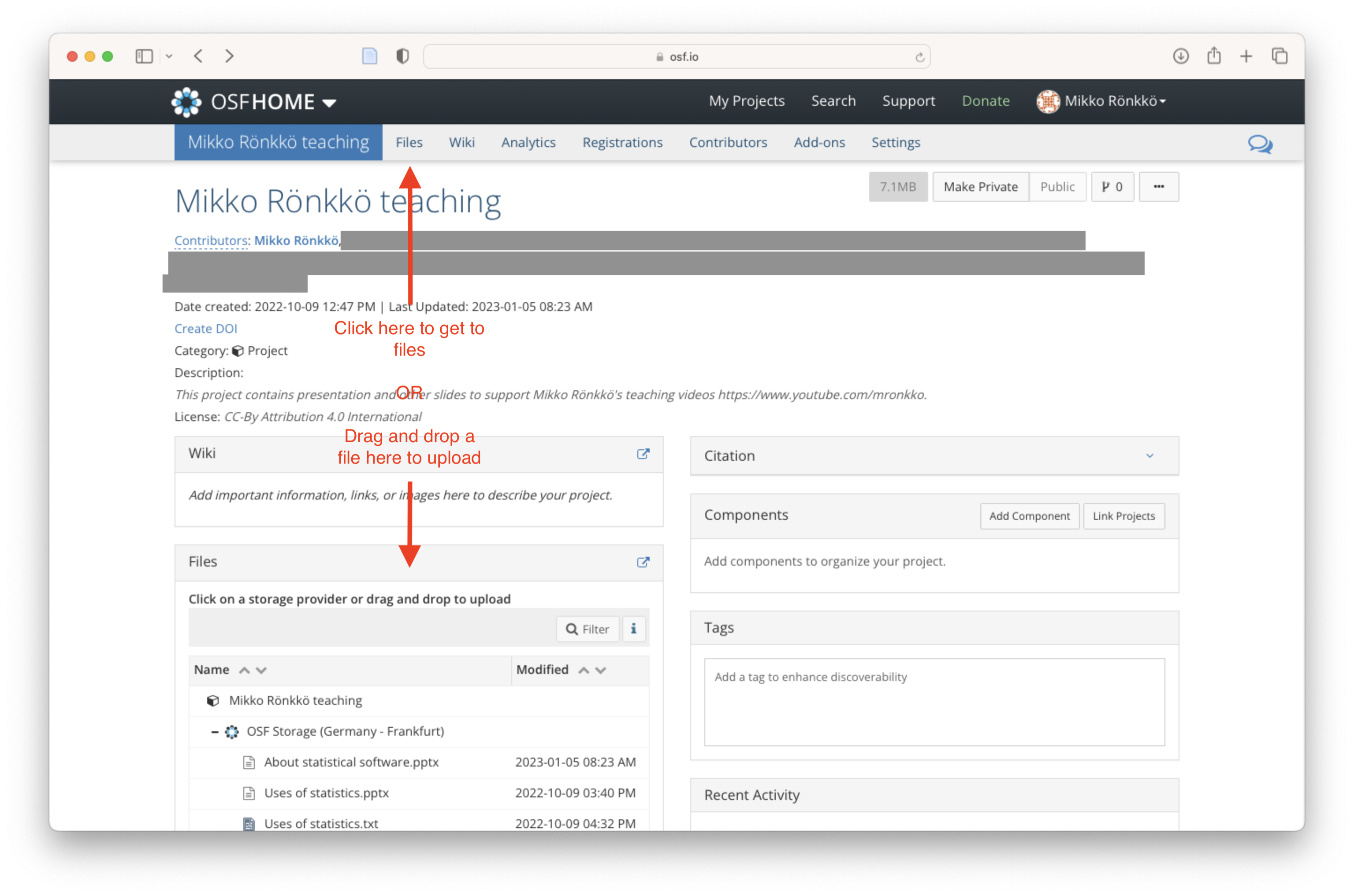Click the Make Private button

[x=981, y=187]
